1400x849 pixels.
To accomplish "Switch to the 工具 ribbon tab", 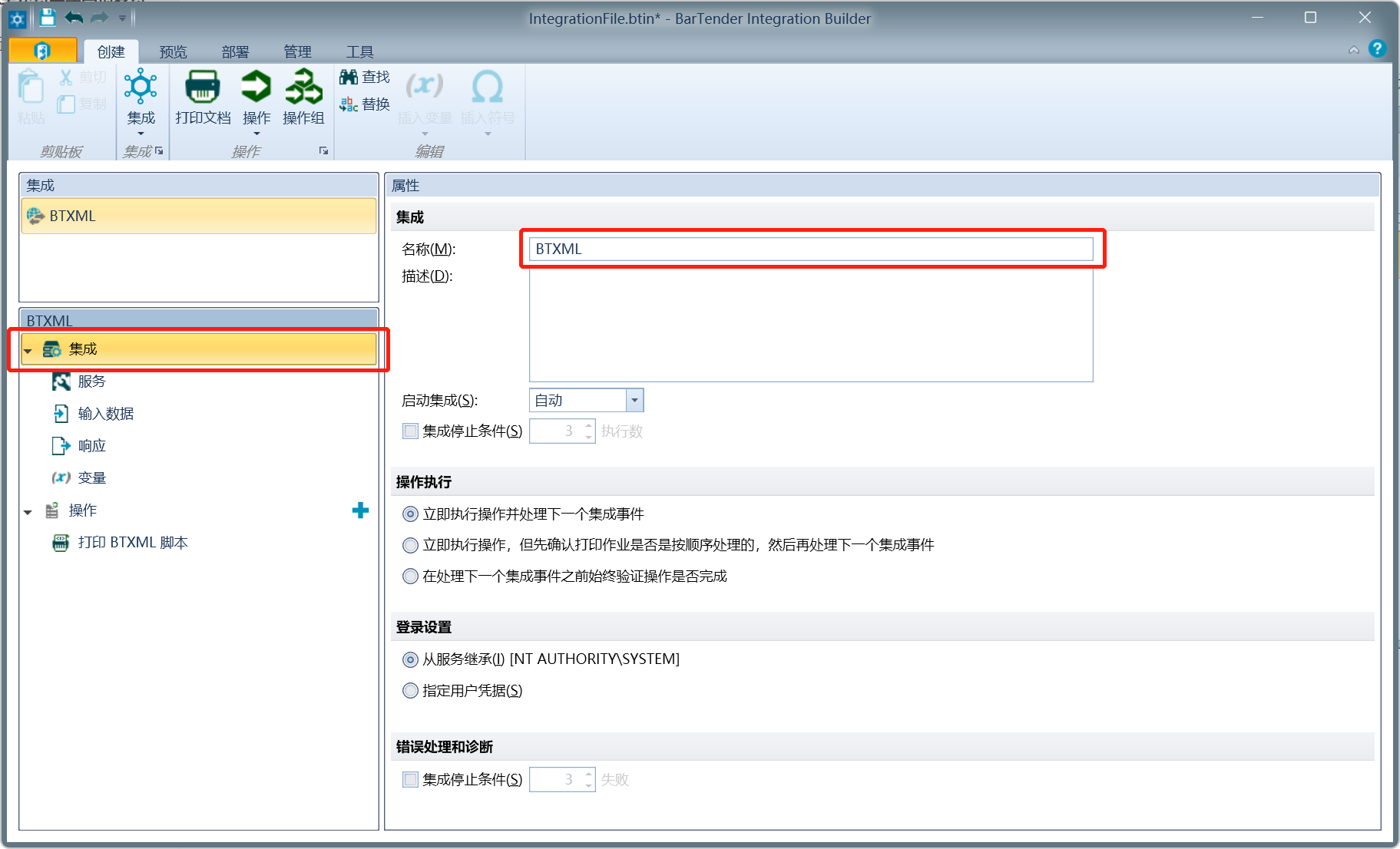I will pos(359,51).
